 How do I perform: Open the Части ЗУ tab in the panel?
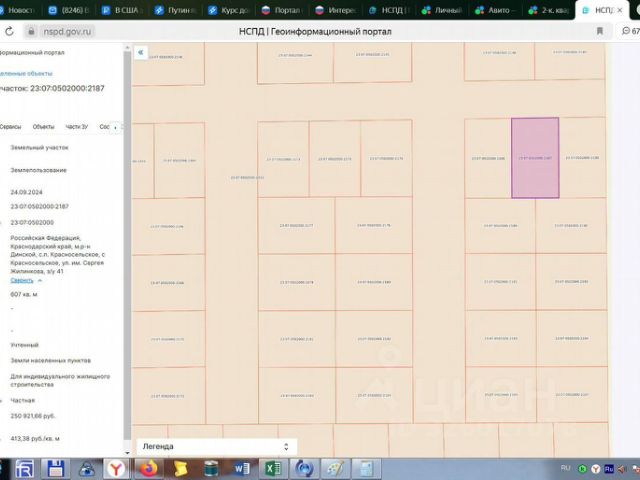pyautogui.click(x=76, y=127)
